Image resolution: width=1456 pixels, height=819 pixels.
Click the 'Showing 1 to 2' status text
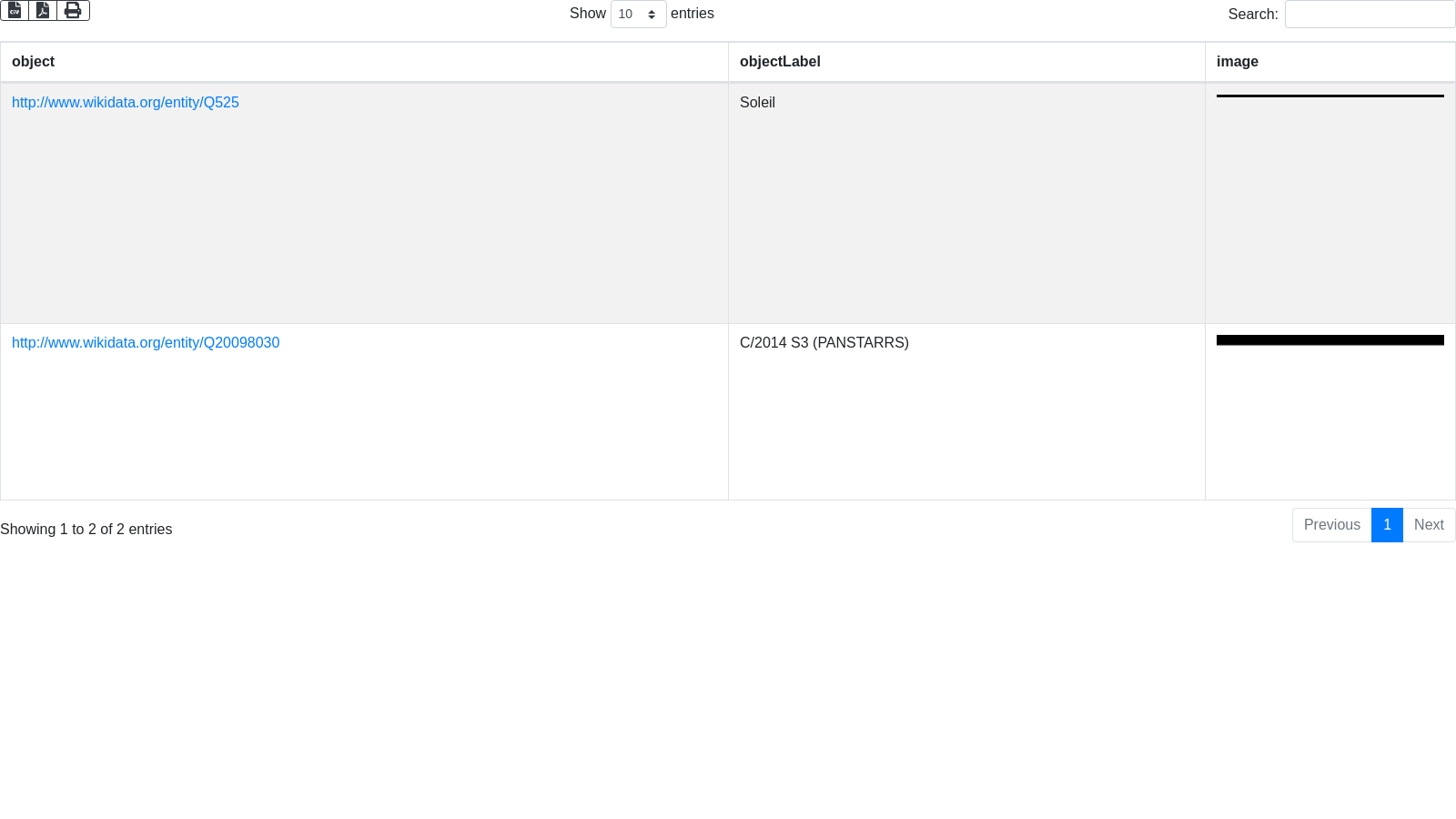(x=86, y=530)
